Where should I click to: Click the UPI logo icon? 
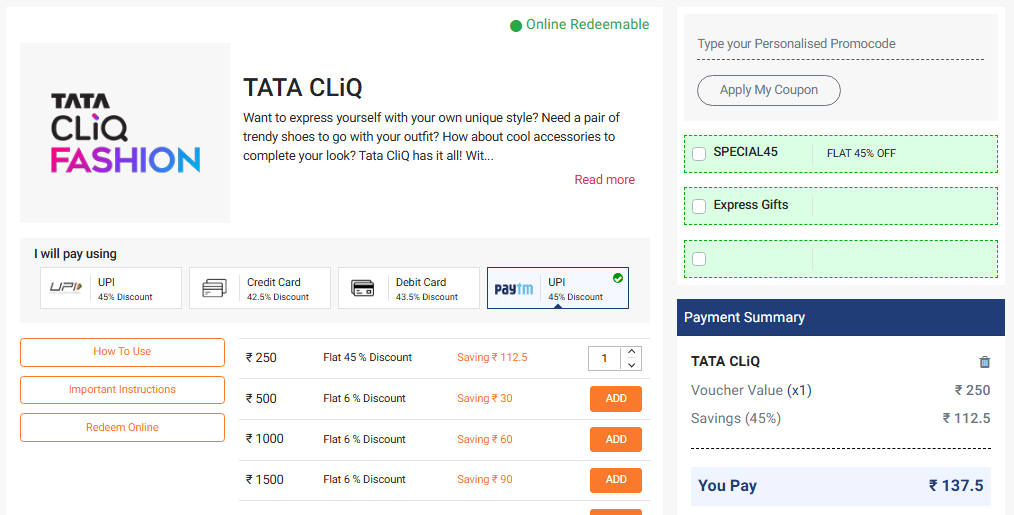tap(67, 287)
